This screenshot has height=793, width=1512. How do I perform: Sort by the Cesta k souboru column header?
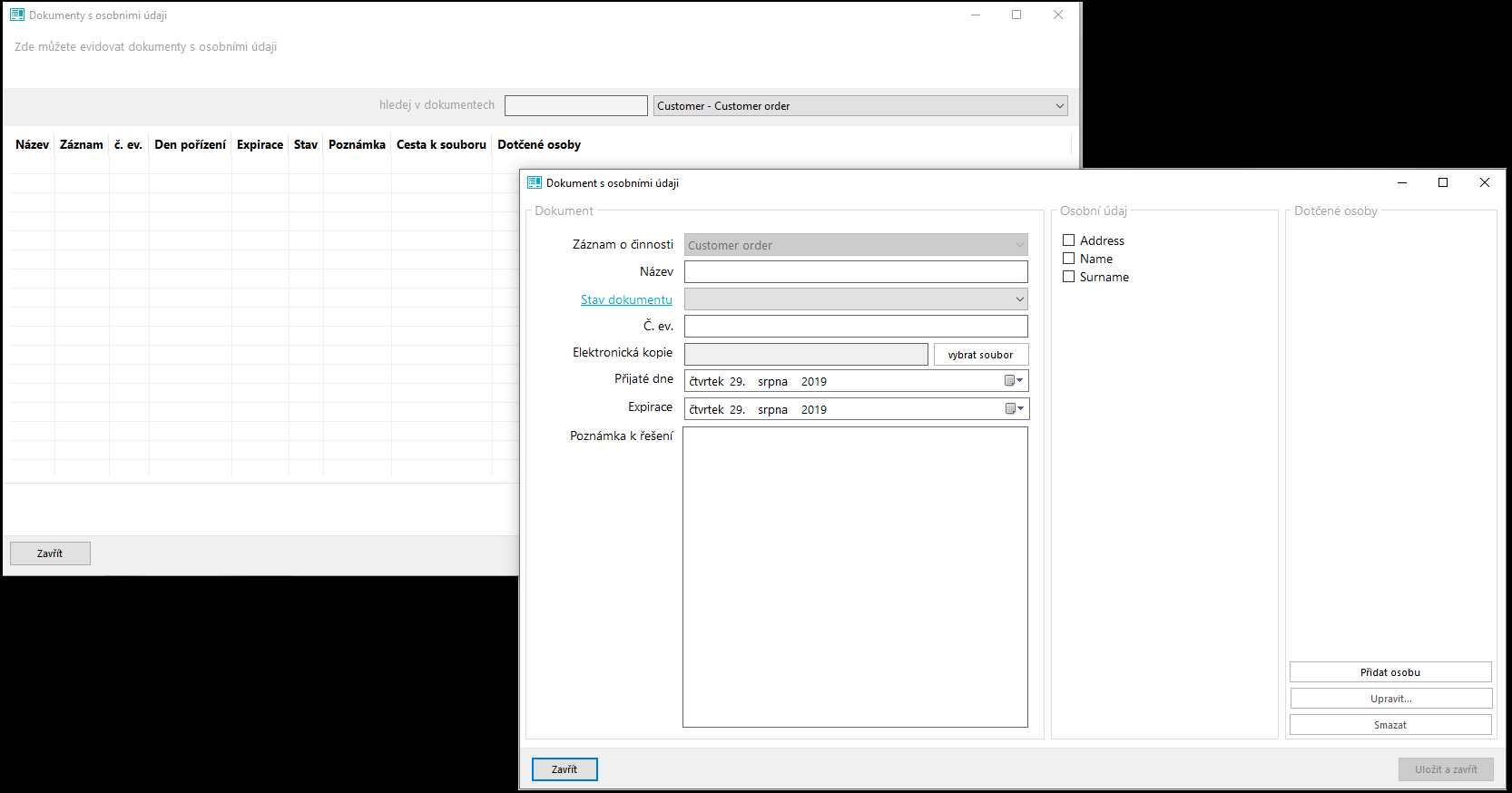[441, 144]
